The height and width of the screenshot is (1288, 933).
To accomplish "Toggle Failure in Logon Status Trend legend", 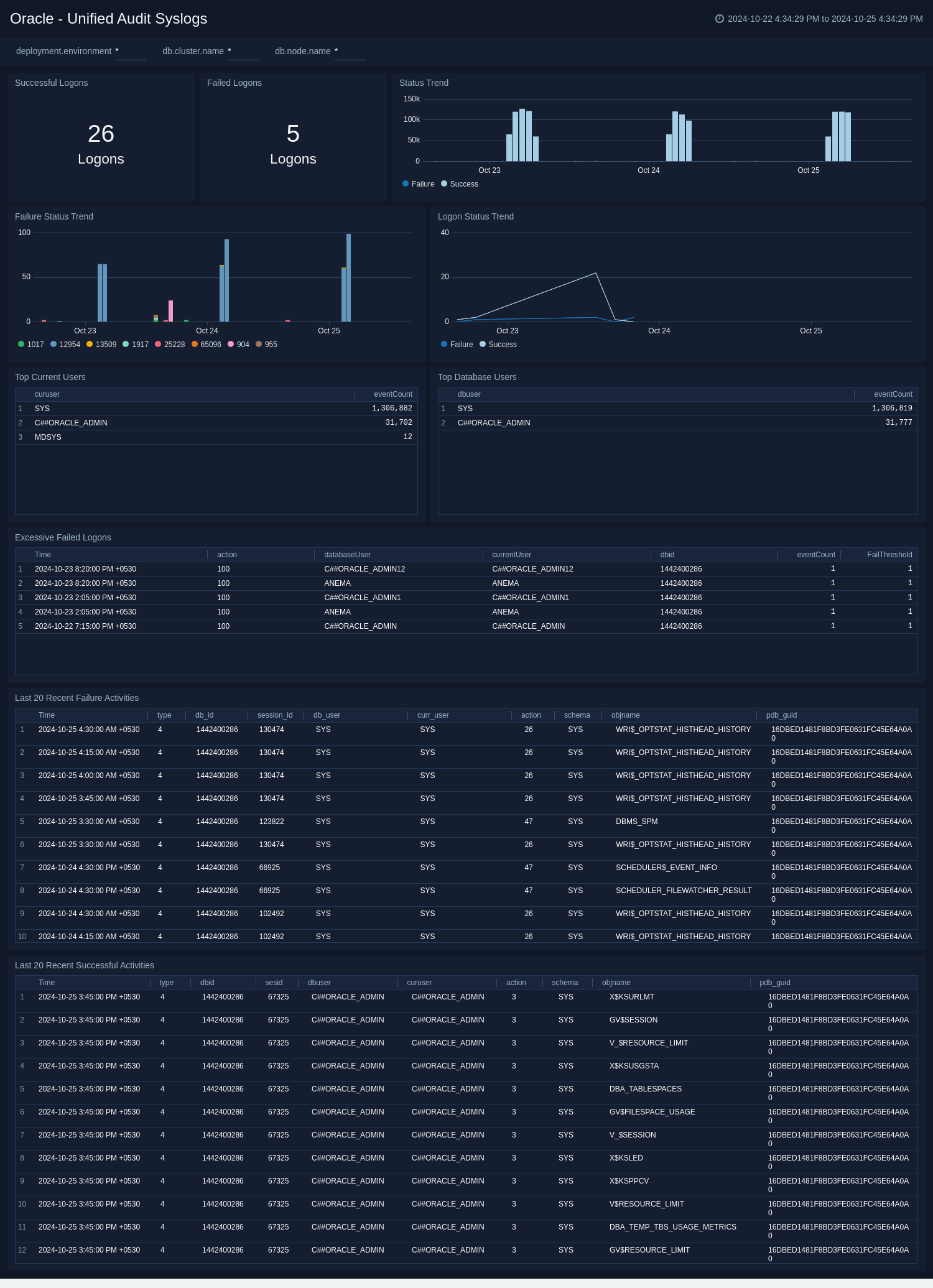I will pos(457,345).
